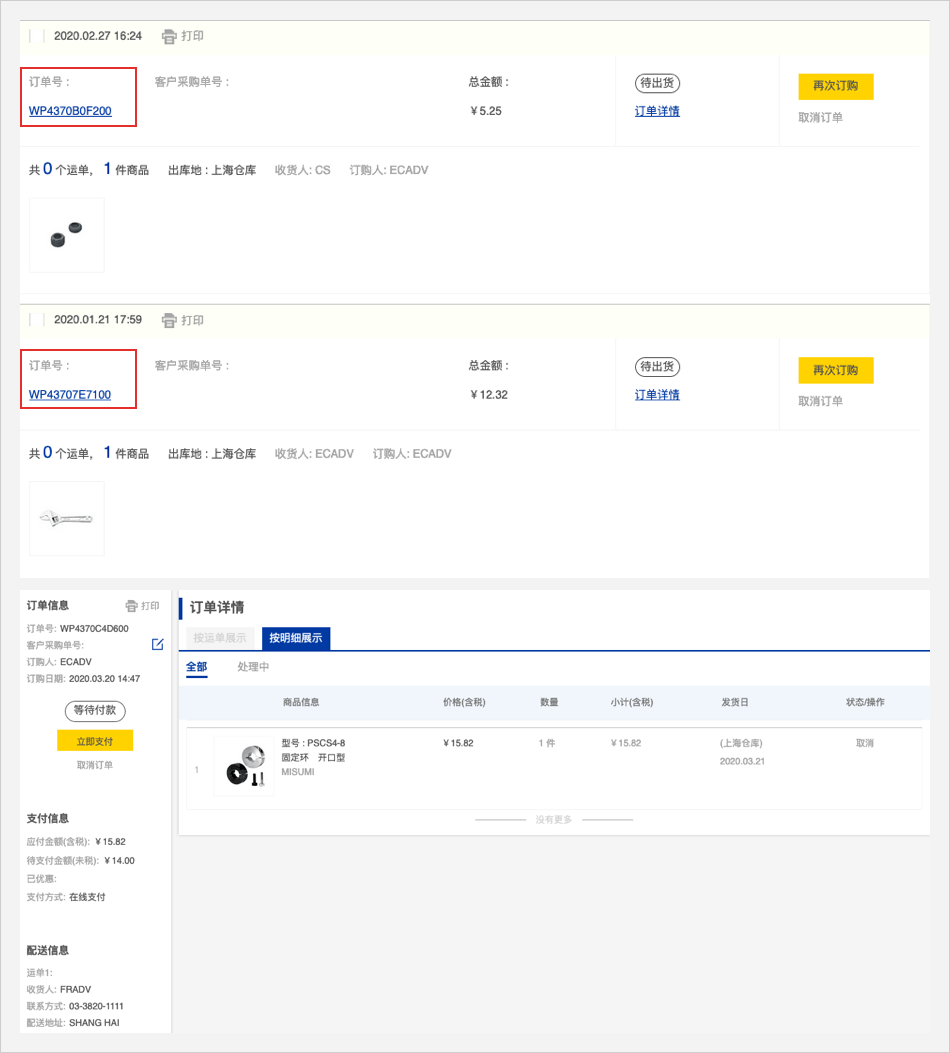The image size is (950, 1053).
Task: Select the 处理中 filter tab
Action: tap(253, 667)
